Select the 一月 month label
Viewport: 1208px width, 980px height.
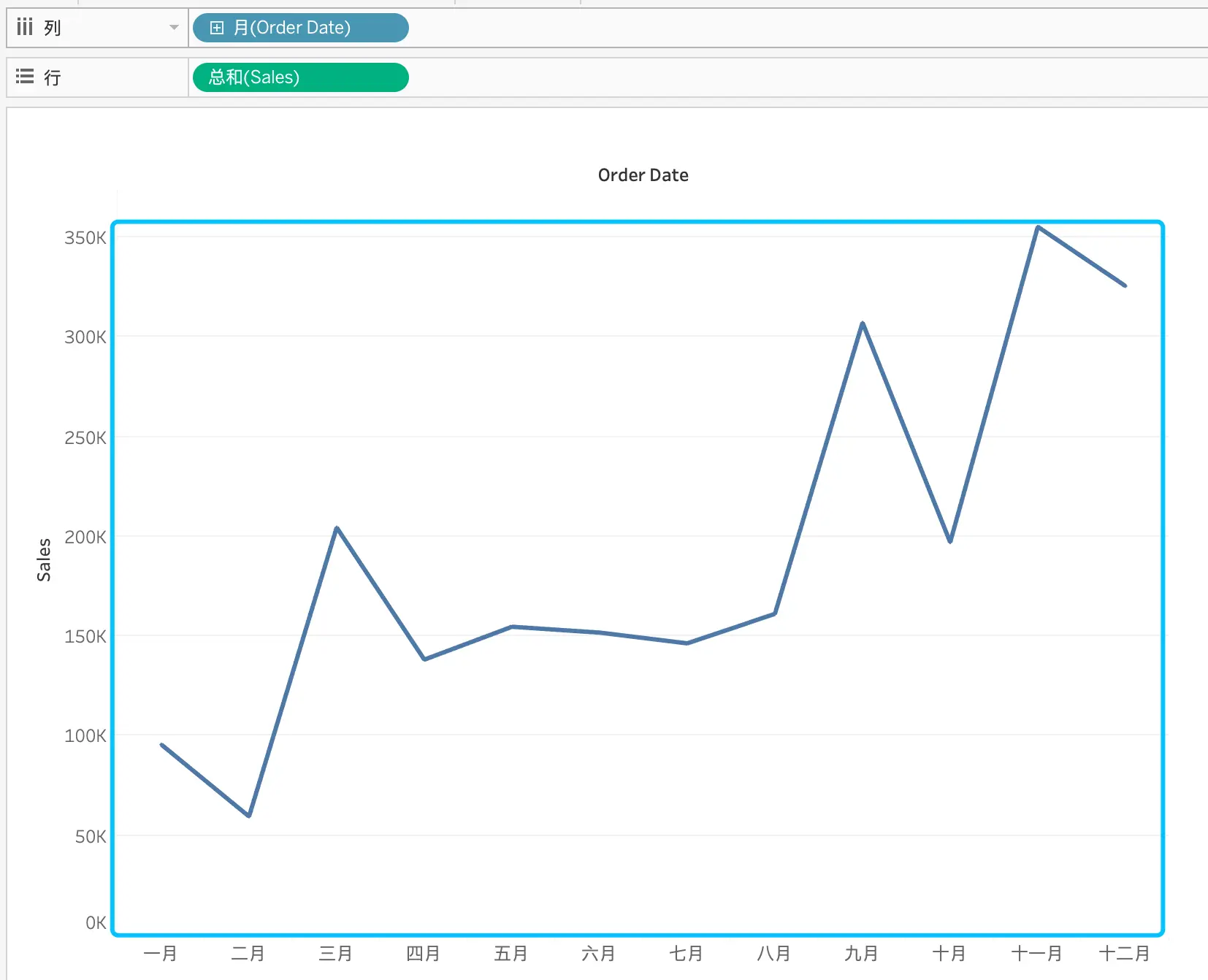tap(161, 954)
